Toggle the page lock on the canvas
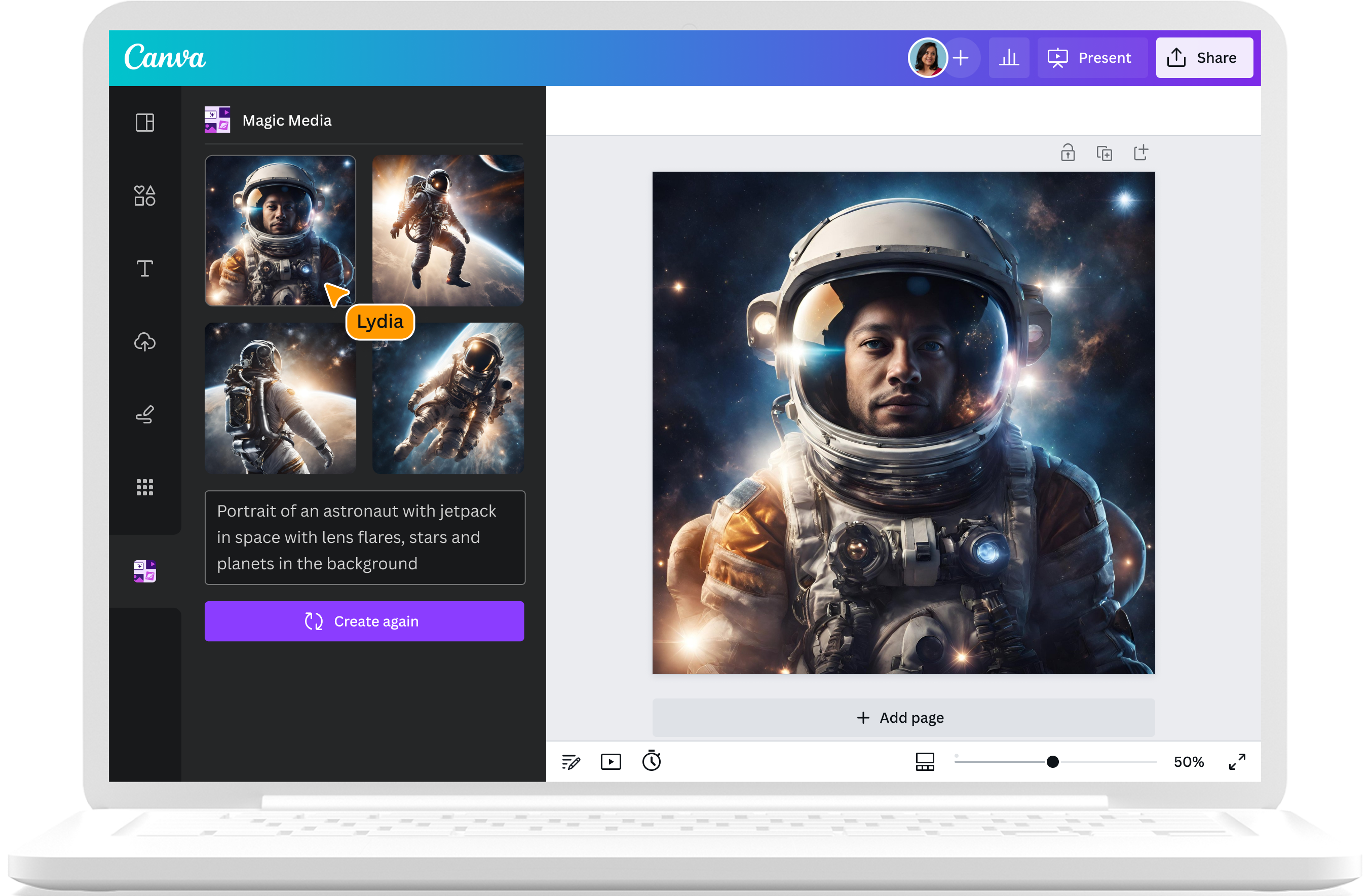The height and width of the screenshot is (896, 1370). coord(1068,152)
